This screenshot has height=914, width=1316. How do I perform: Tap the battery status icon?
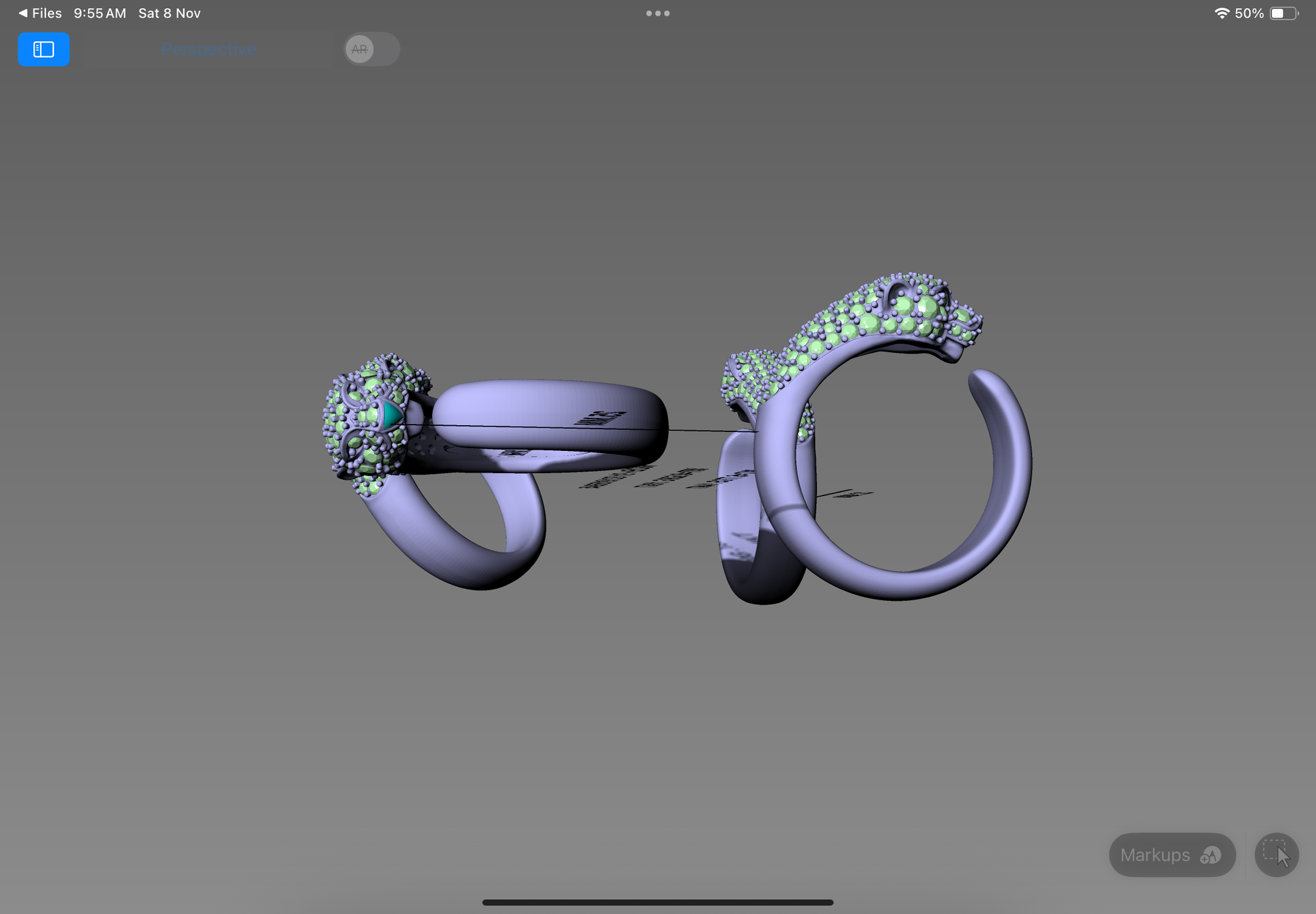1283,14
